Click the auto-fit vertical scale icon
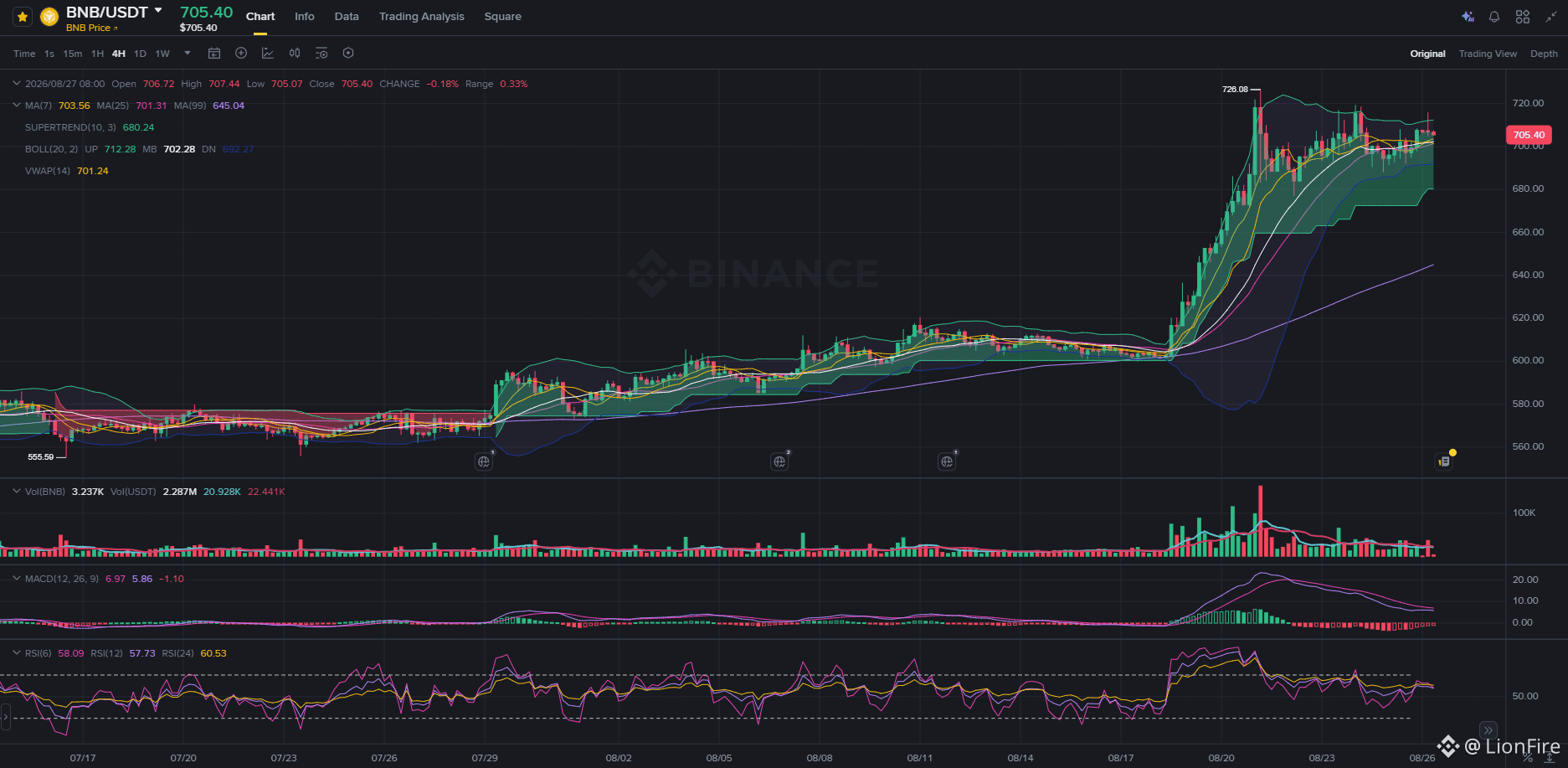Screen dimensions: 1568x768 pos(1550,758)
